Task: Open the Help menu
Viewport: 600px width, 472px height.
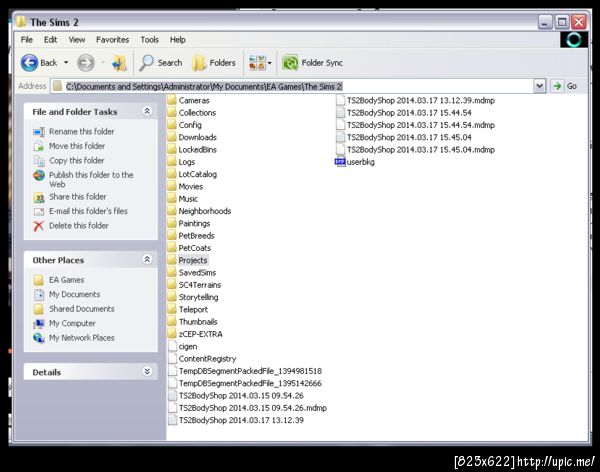Action: [x=178, y=40]
